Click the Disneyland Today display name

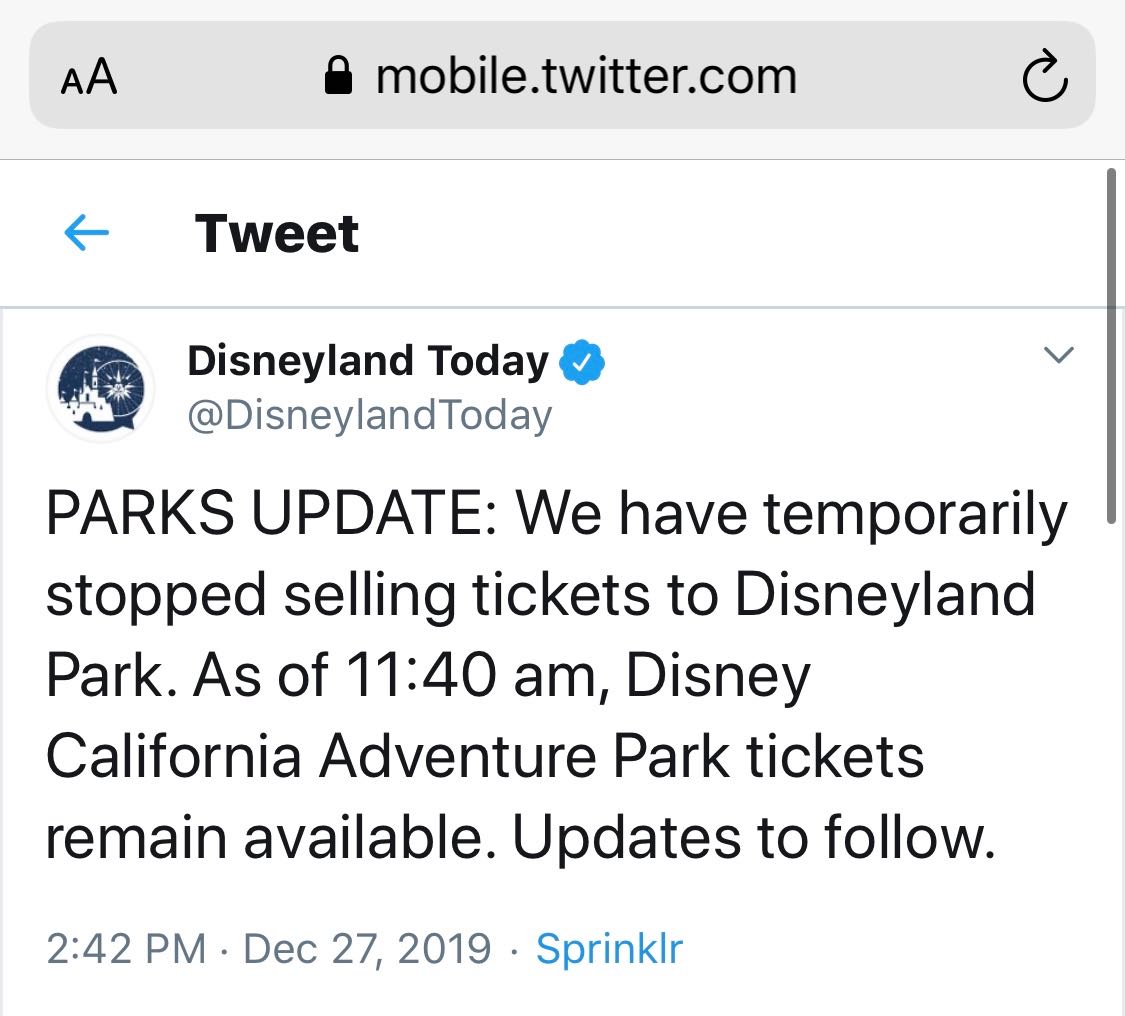coord(368,360)
